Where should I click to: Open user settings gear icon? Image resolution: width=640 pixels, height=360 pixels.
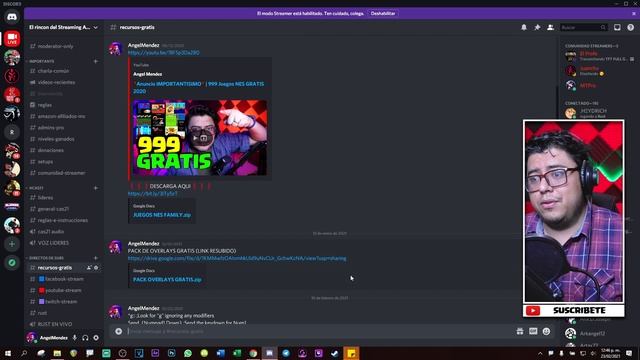coord(96,338)
